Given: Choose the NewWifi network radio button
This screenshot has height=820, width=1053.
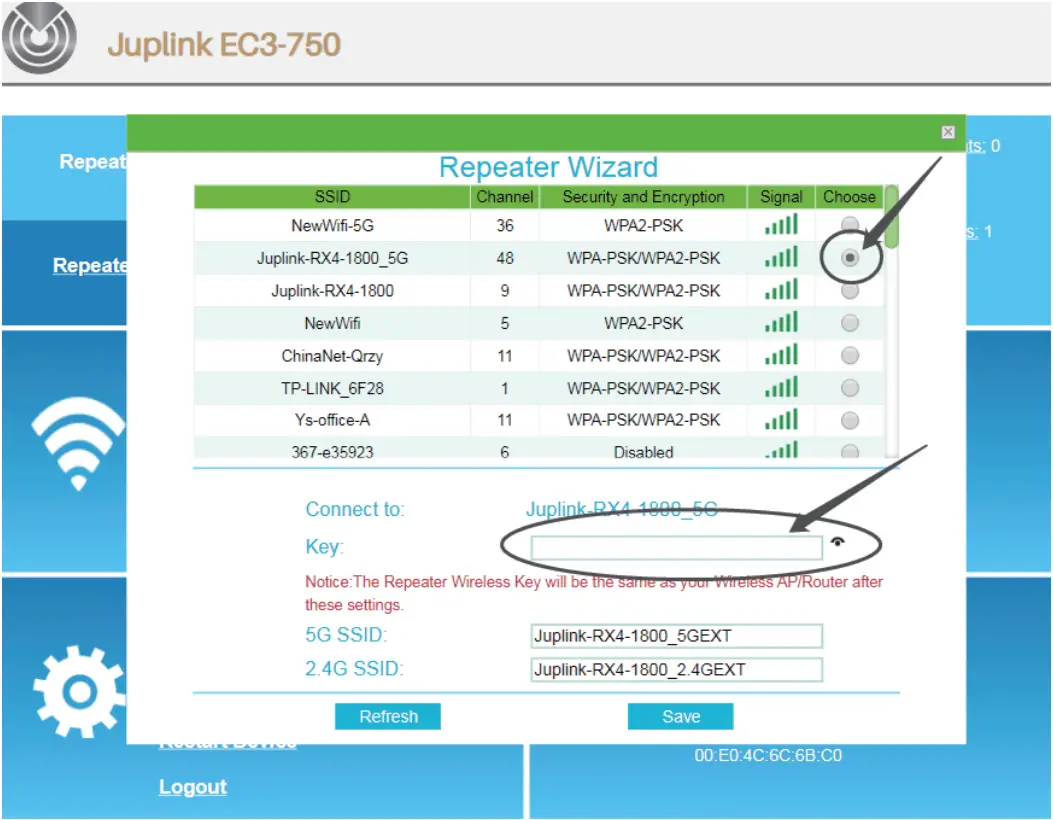Looking at the screenshot, I should 849,322.
